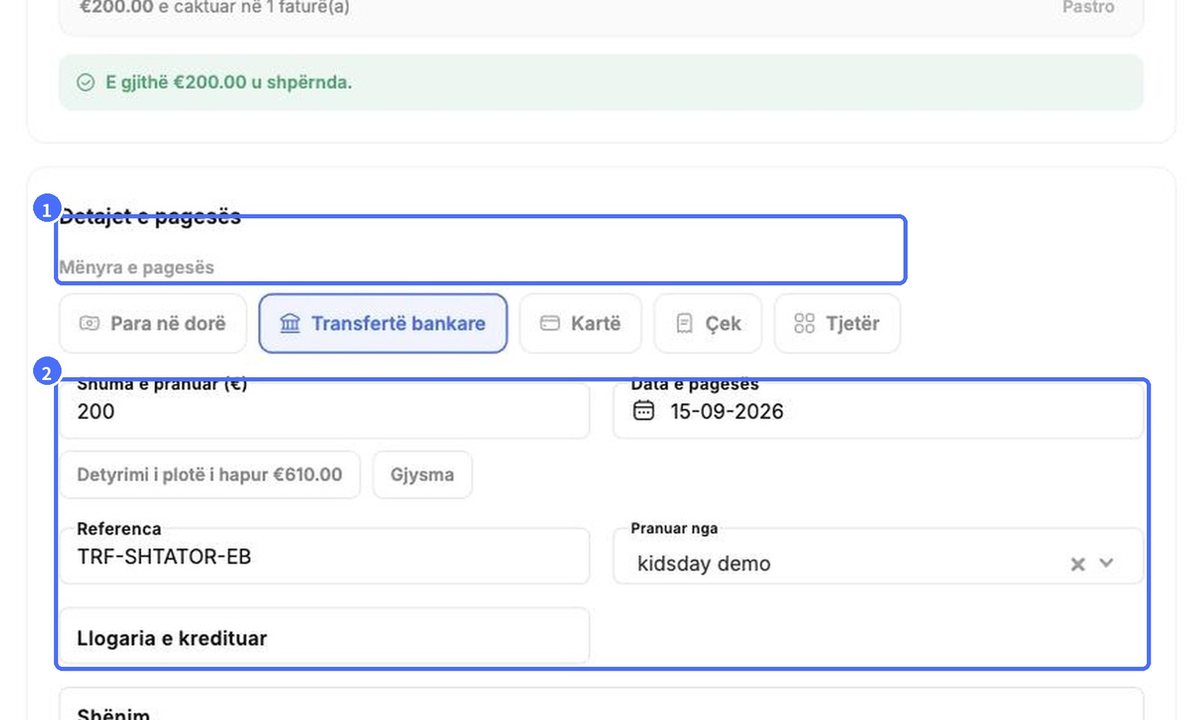Select the Transfertë bankare payment method

click(383, 323)
